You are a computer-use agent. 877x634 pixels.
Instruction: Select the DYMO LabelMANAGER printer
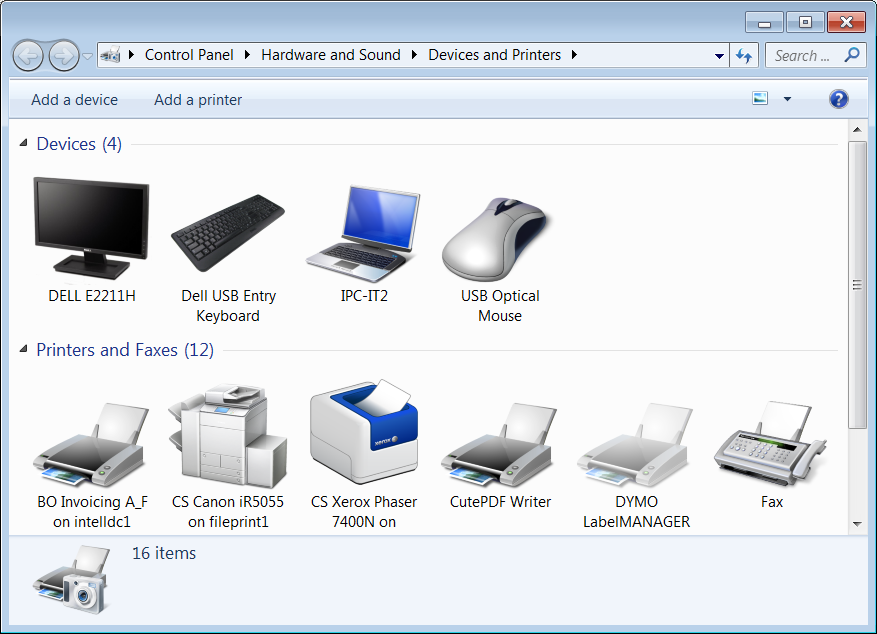click(x=636, y=442)
